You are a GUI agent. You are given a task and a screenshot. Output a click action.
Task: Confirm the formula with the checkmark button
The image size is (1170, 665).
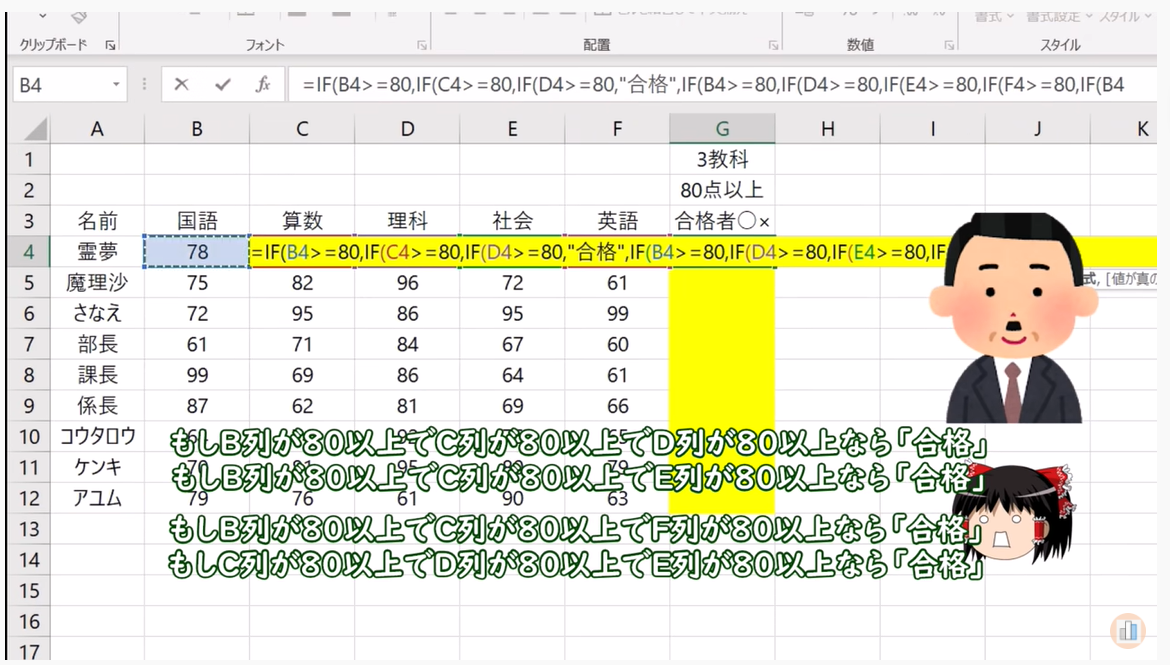tap(222, 85)
